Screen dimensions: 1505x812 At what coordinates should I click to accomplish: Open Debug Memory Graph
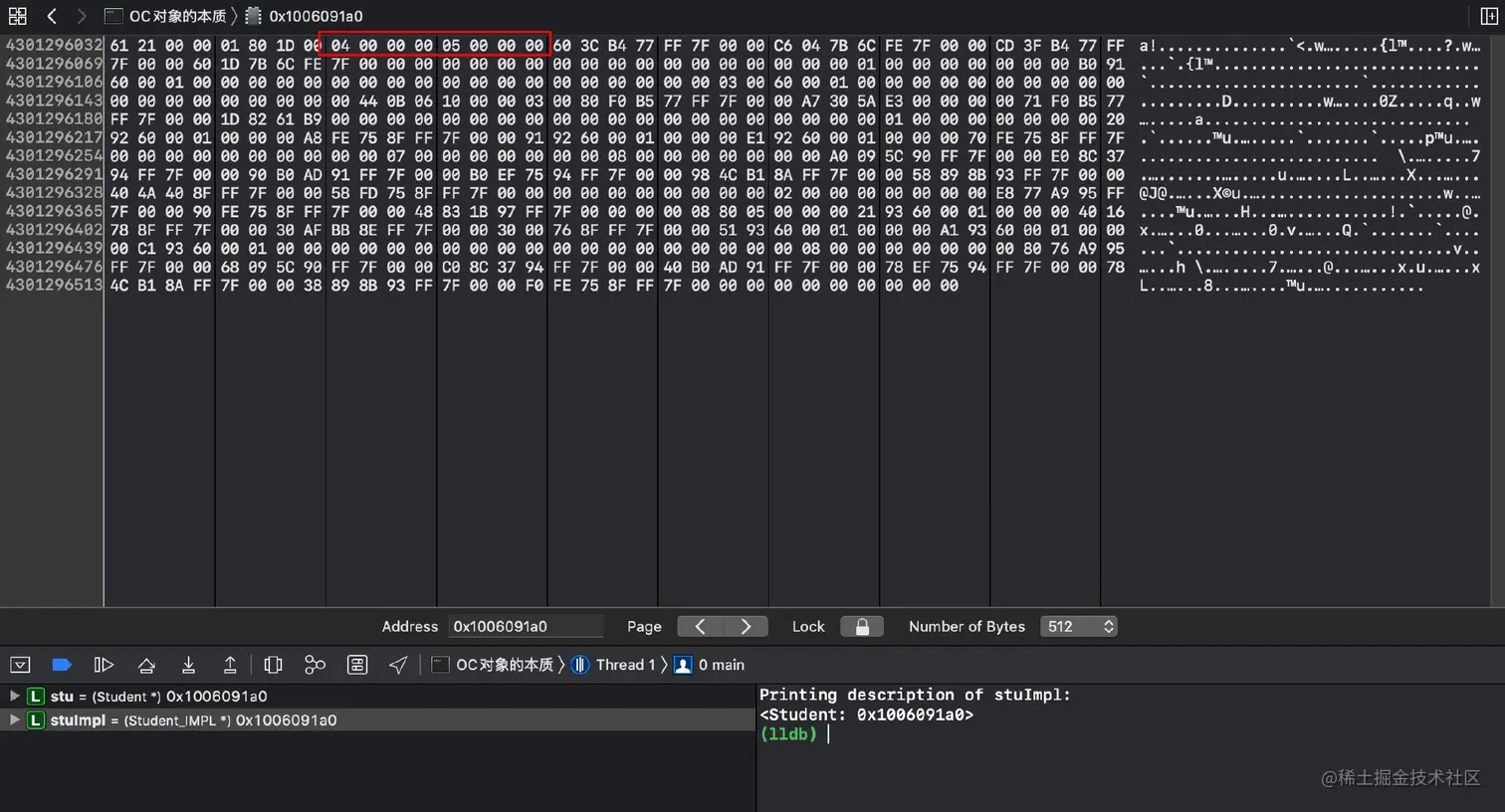[x=315, y=665]
